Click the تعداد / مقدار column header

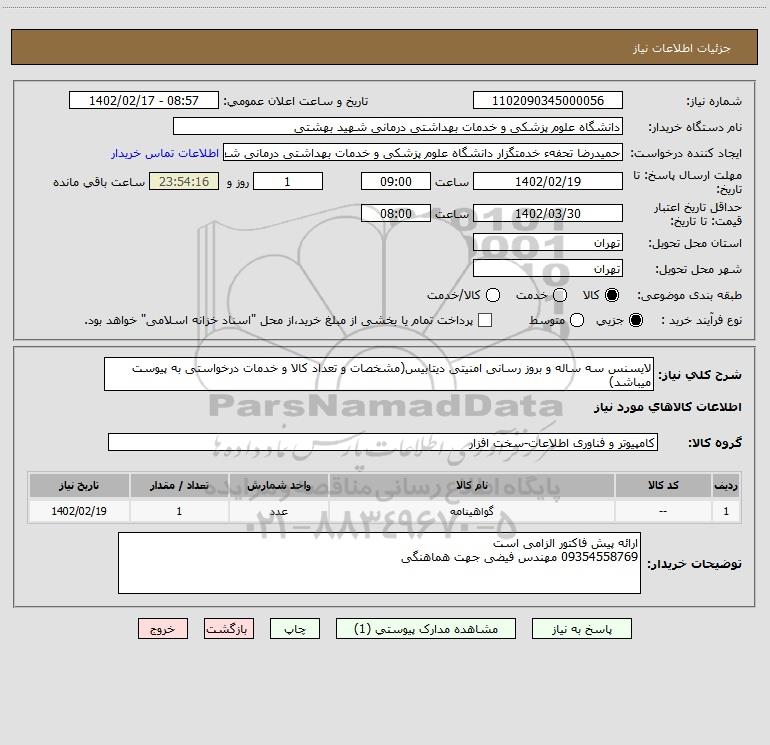pos(179,485)
